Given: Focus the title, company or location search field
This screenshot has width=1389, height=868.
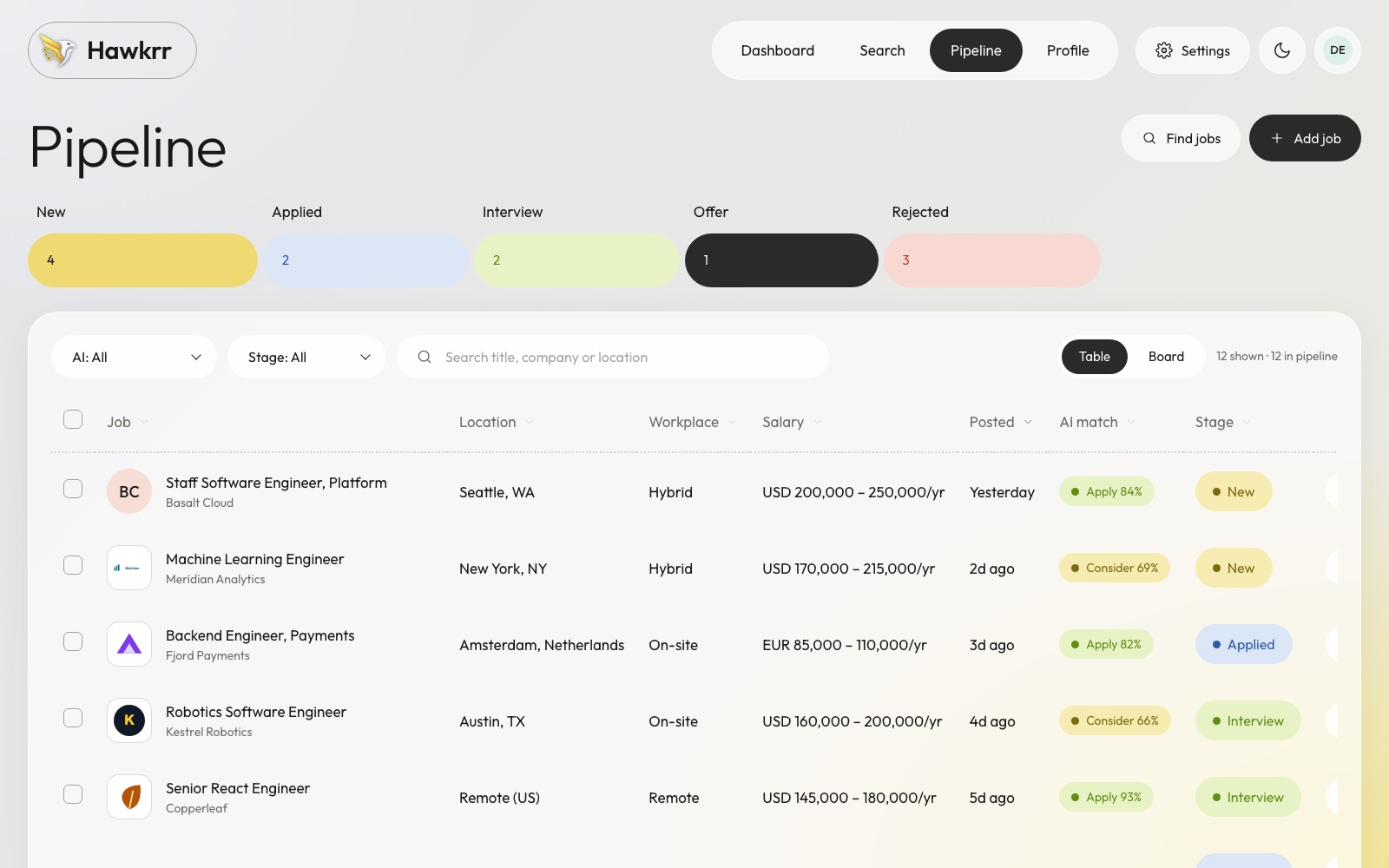Looking at the screenshot, I should coord(613,357).
